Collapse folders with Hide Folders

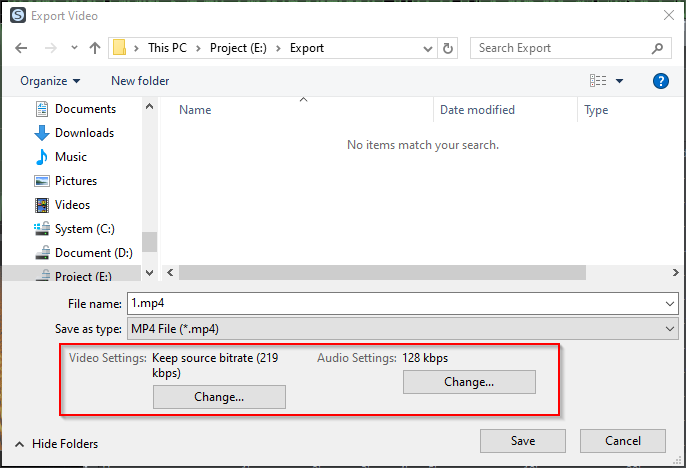coord(56,444)
